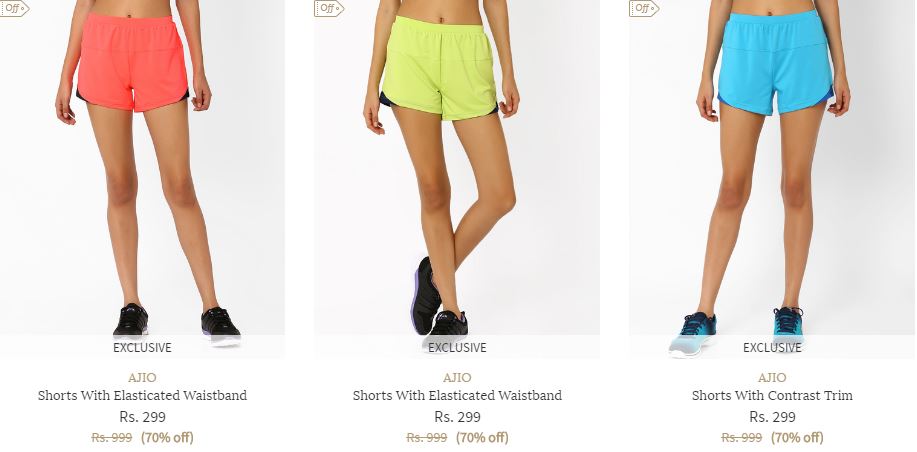This screenshot has width=917, height=452.
Task: Click 70% off text under blue shorts
Action: tap(797, 437)
